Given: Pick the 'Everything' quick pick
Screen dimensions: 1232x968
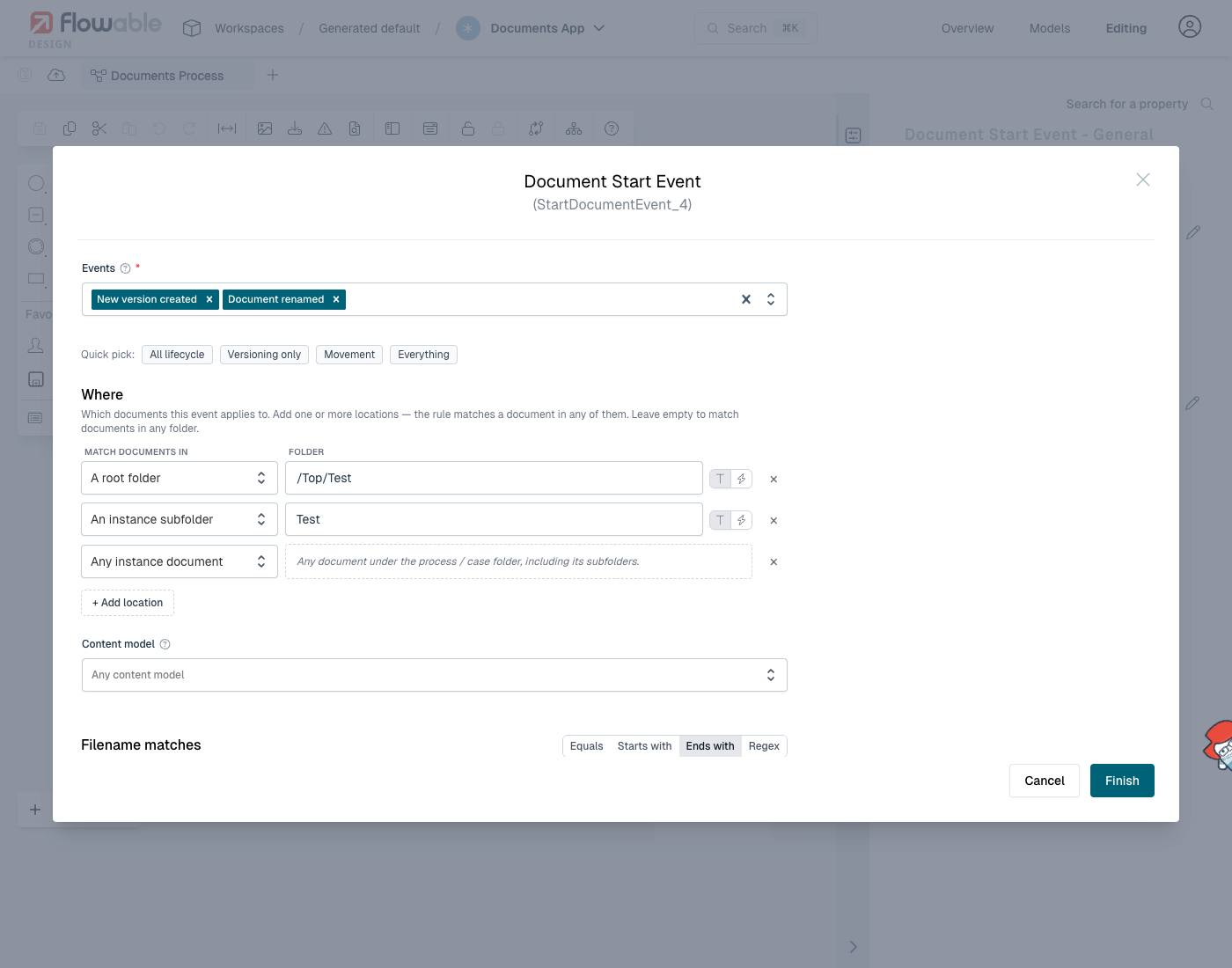Looking at the screenshot, I should (423, 355).
